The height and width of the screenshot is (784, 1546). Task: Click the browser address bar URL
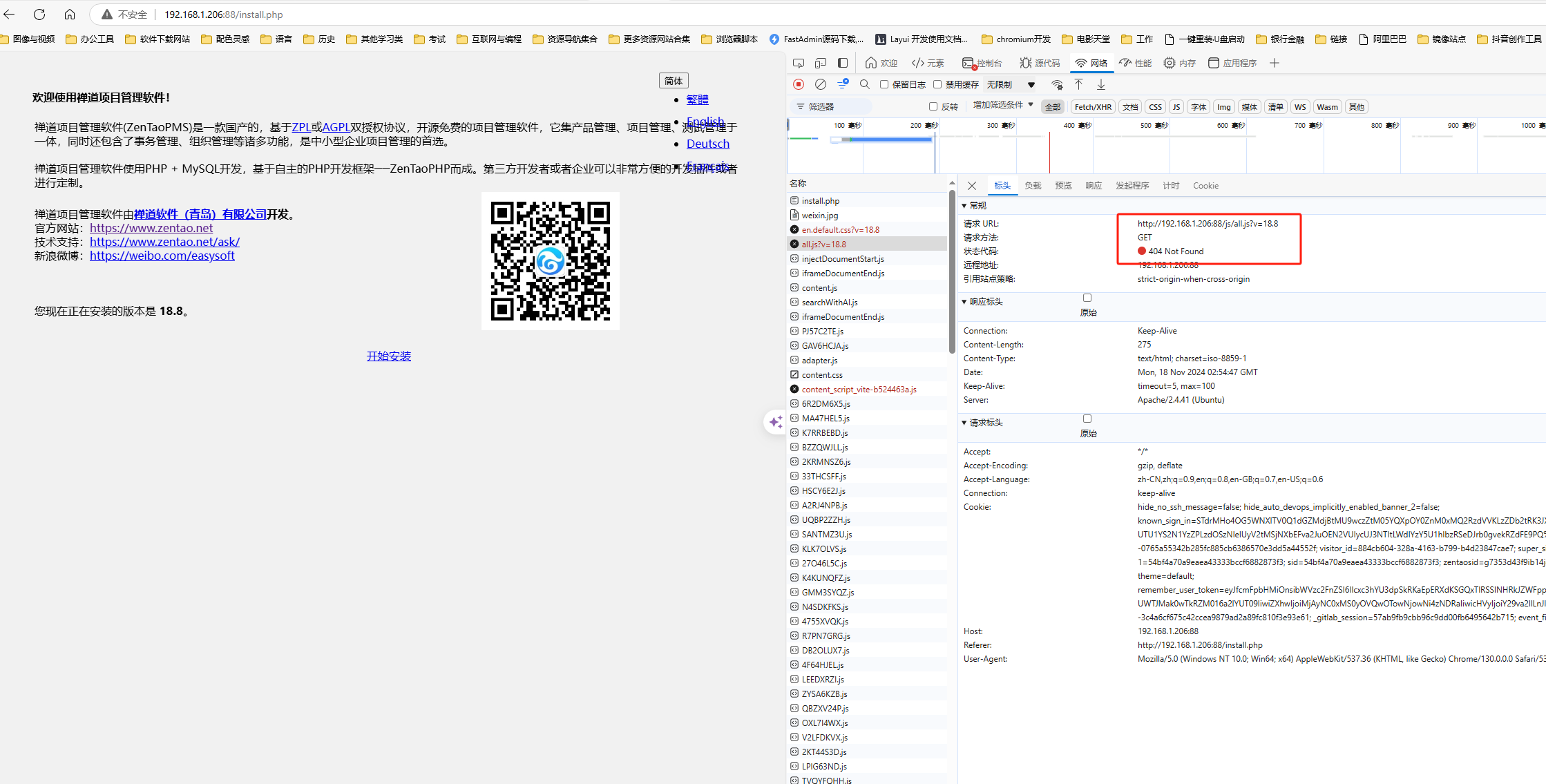(224, 15)
